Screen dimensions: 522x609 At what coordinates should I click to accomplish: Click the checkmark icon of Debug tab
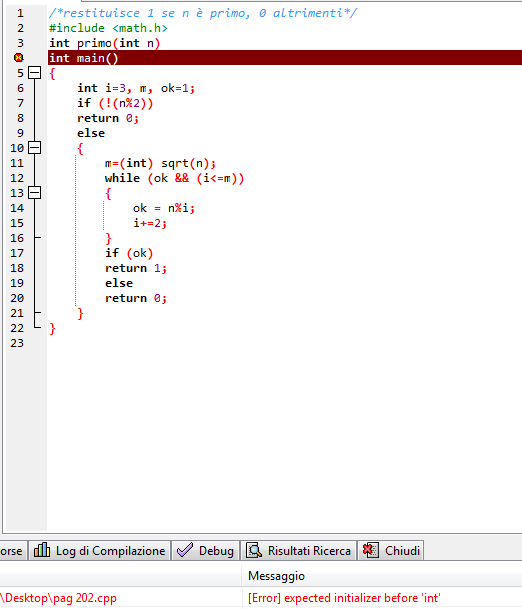(184, 550)
